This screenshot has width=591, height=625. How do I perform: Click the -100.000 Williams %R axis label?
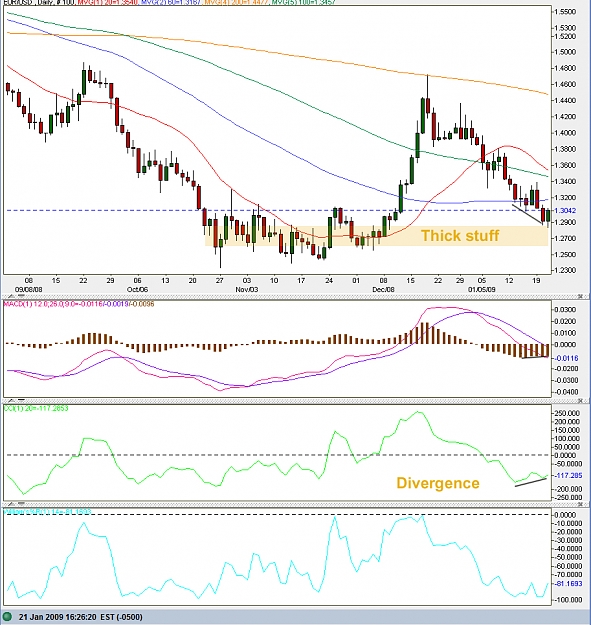(x=568, y=600)
